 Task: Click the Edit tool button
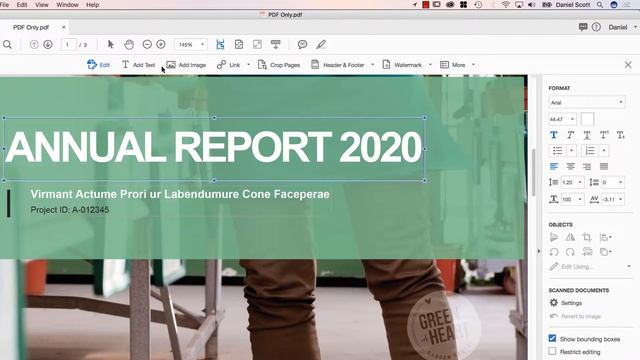[98, 65]
